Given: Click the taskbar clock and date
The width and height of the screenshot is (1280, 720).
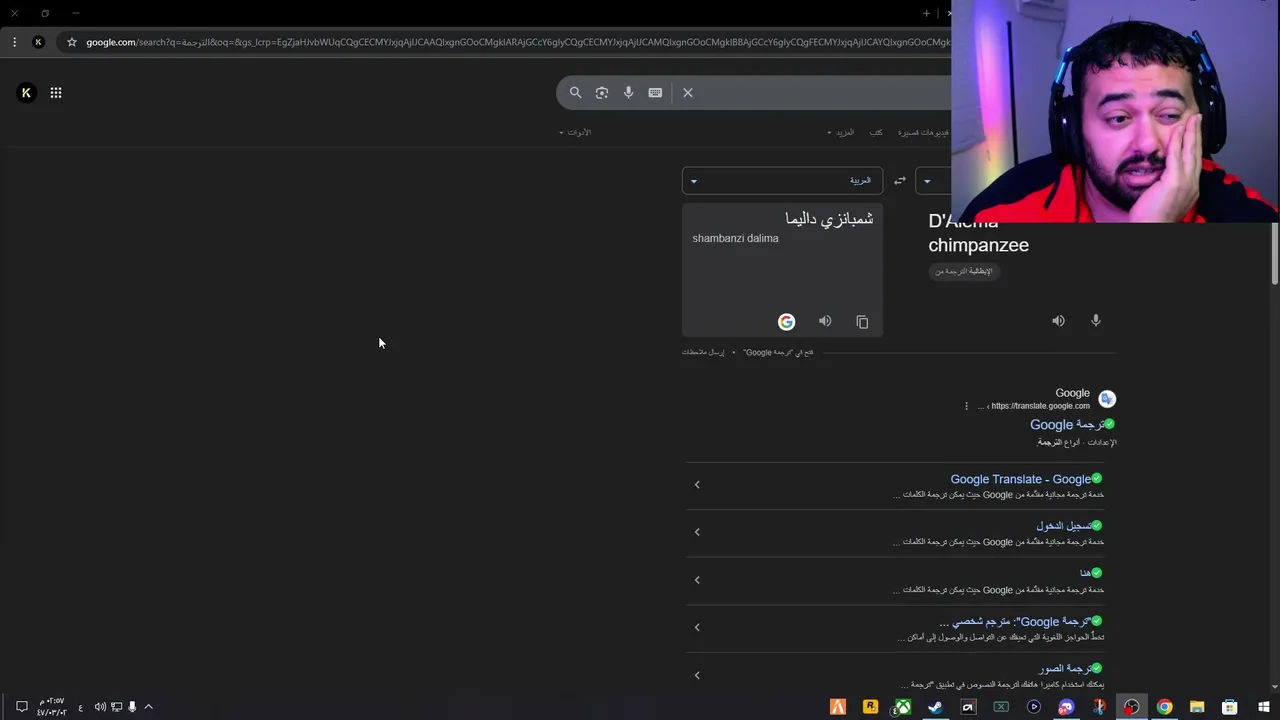Looking at the screenshot, I should tap(51, 707).
